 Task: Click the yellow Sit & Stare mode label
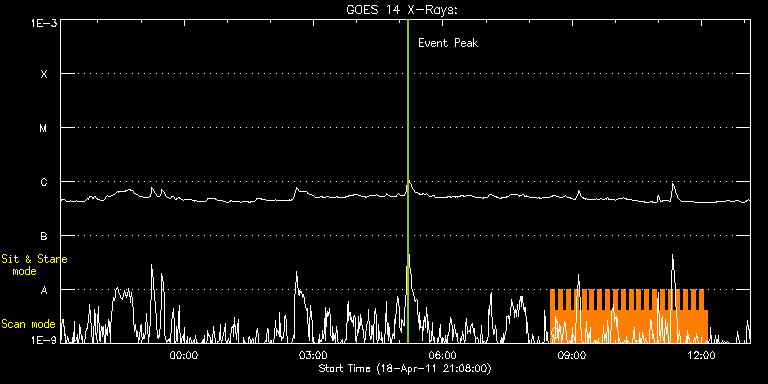tap(35, 265)
